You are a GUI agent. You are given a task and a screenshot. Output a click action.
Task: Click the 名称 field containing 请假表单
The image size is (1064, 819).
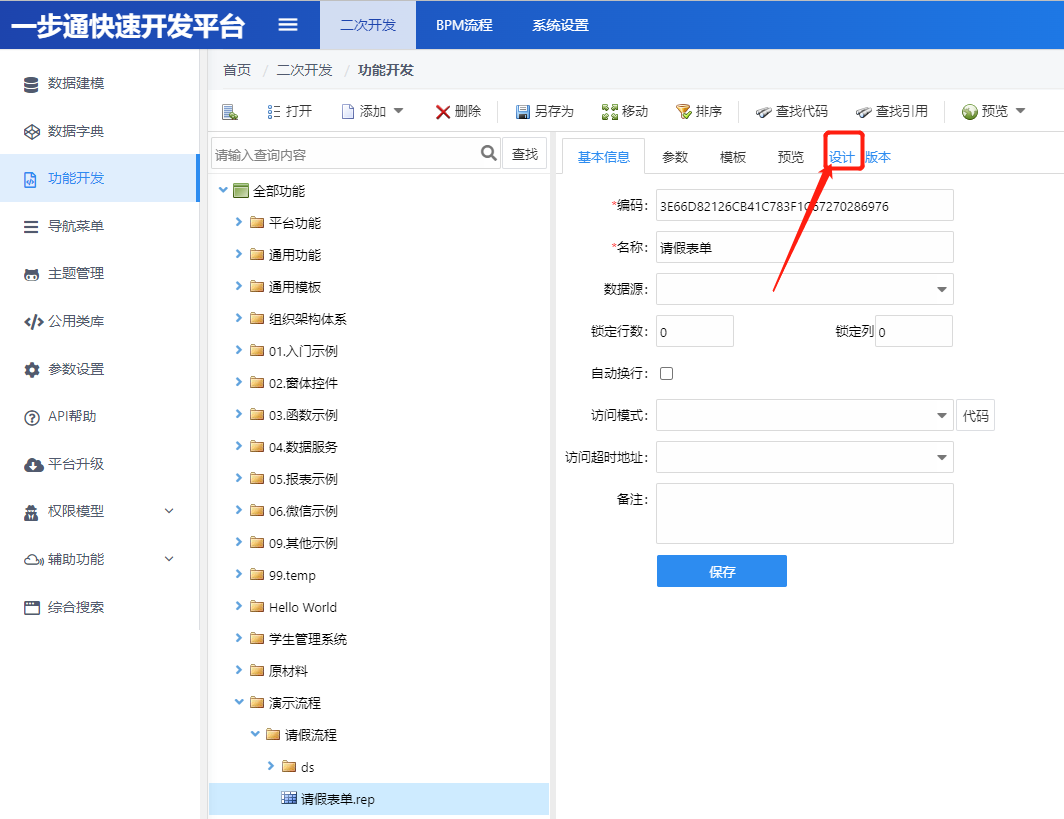[804, 248]
